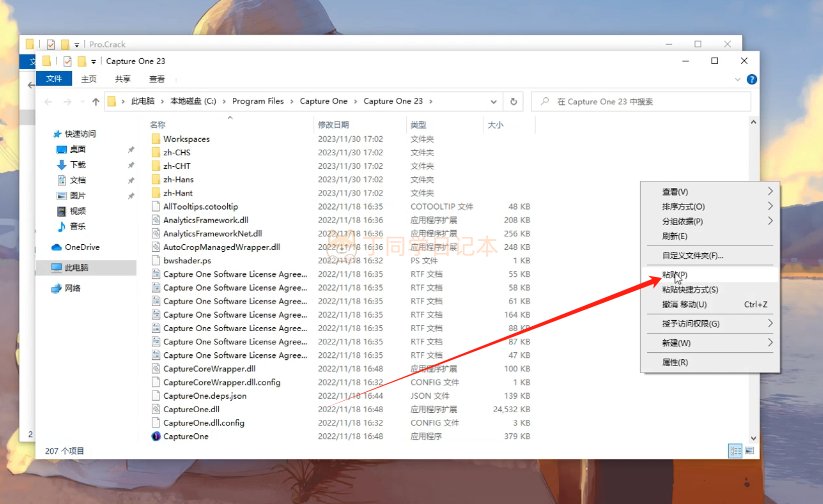Screen dimensions: 823x504
Task: Open address bar history dropdown
Action: [x=495, y=101]
